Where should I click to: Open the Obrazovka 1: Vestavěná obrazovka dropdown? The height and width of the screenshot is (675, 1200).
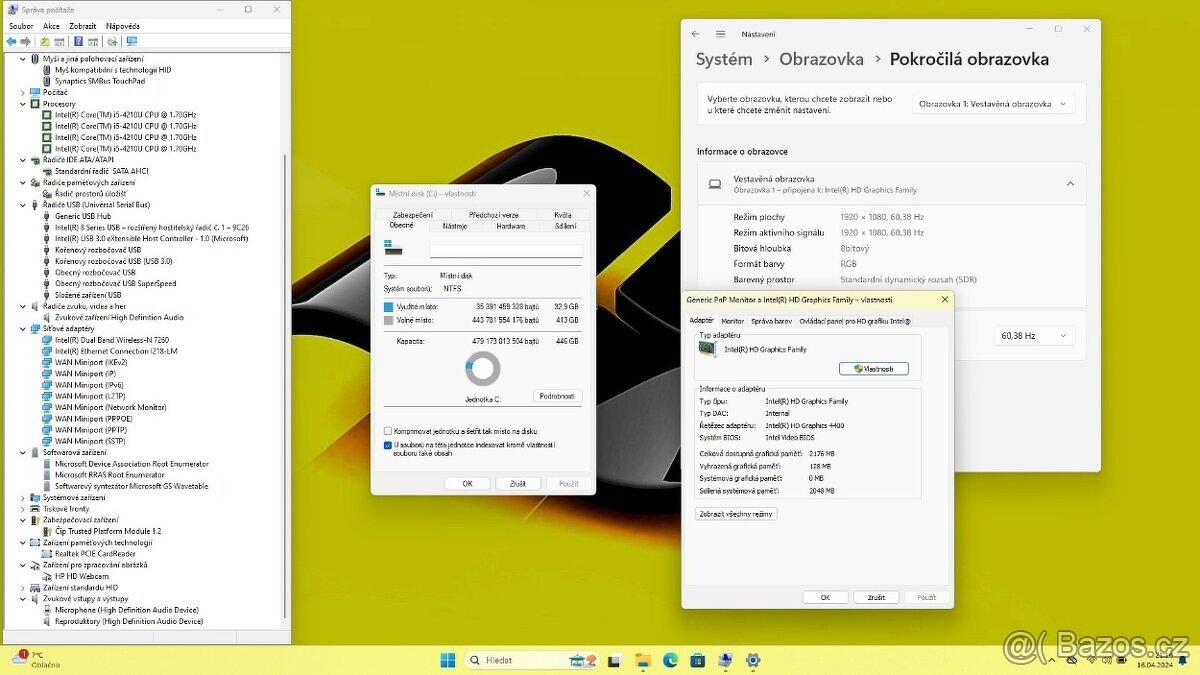(993, 102)
